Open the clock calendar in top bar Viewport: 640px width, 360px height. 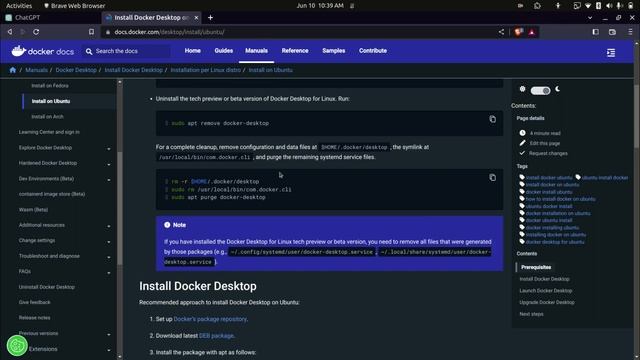pos(320,6)
